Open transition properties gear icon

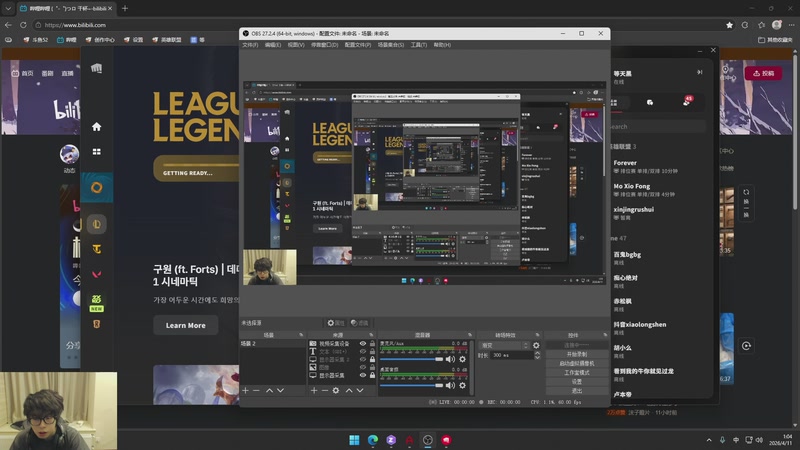(536, 345)
